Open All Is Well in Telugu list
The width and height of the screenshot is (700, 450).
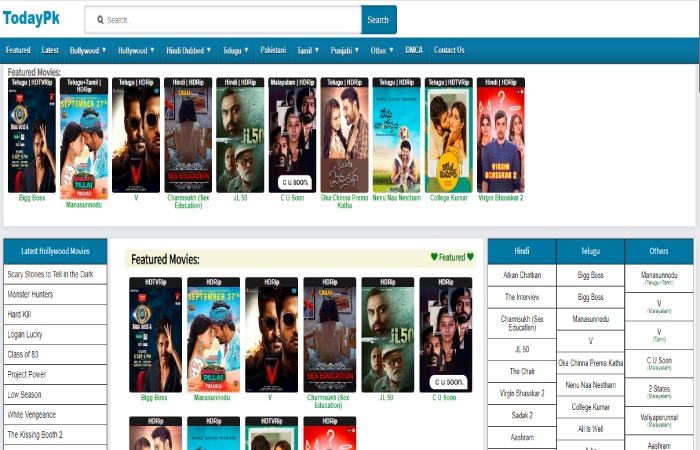pos(590,429)
